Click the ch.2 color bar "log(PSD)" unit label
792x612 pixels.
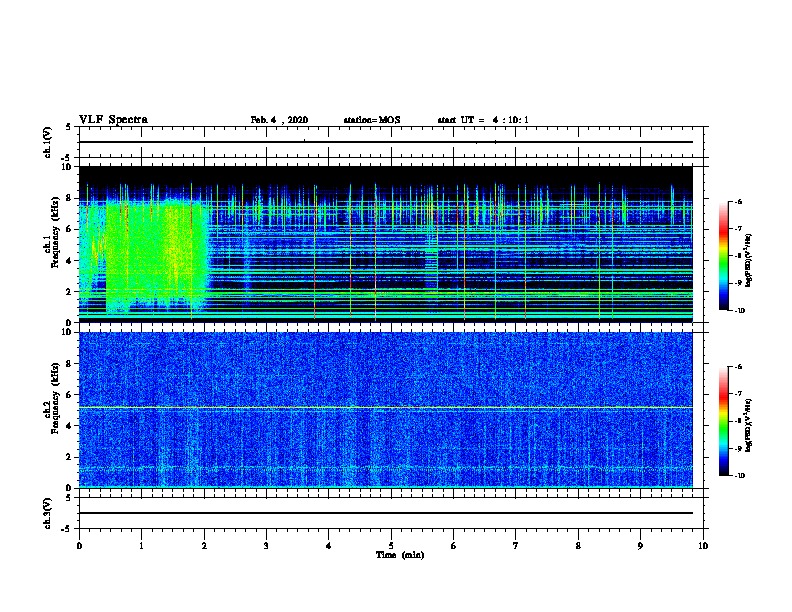[749, 425]
